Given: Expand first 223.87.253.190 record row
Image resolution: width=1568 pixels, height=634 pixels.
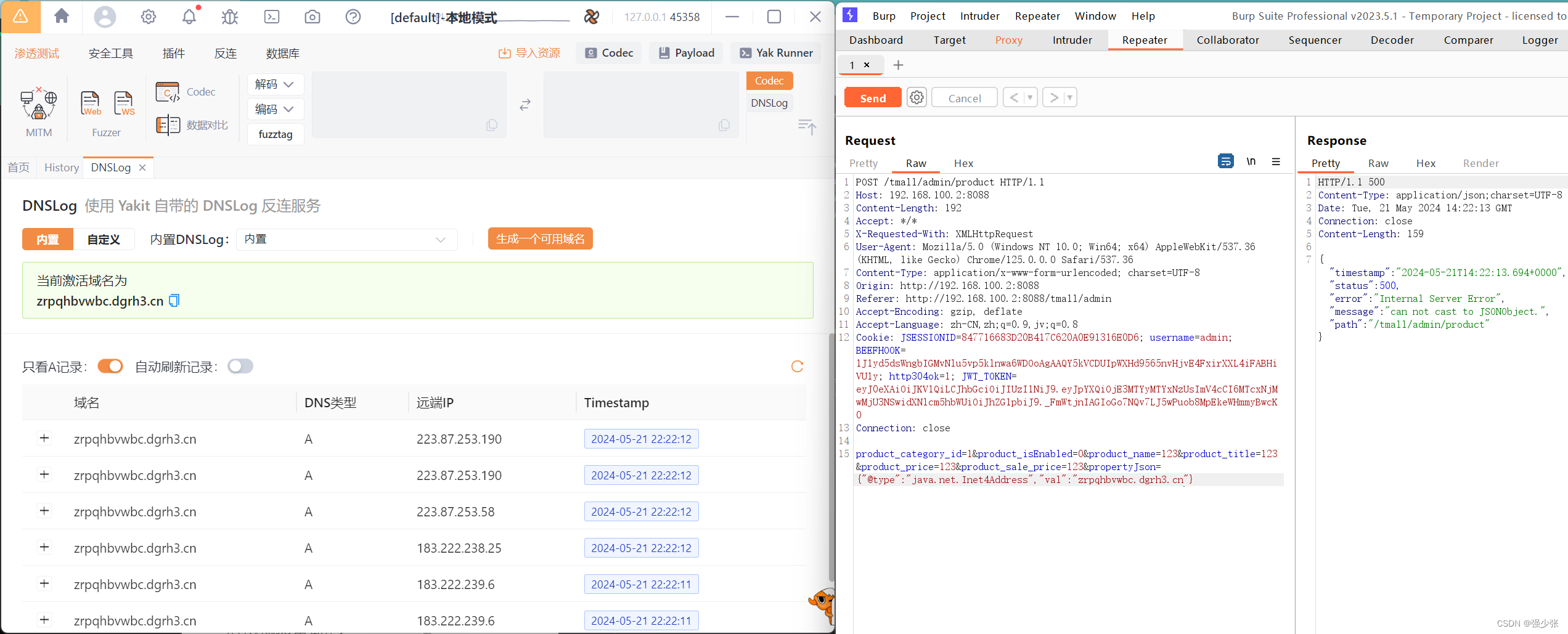Looking at the screenshot, I should click(x=44, y=439).
